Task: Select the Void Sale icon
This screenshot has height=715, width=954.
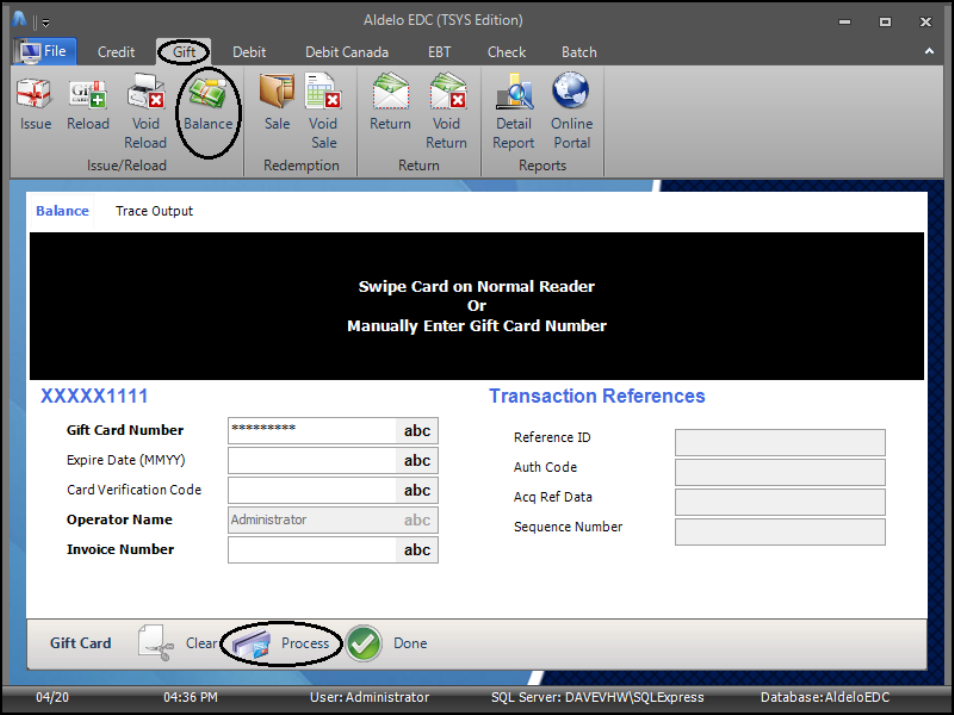Action: [x=323, y=111]
